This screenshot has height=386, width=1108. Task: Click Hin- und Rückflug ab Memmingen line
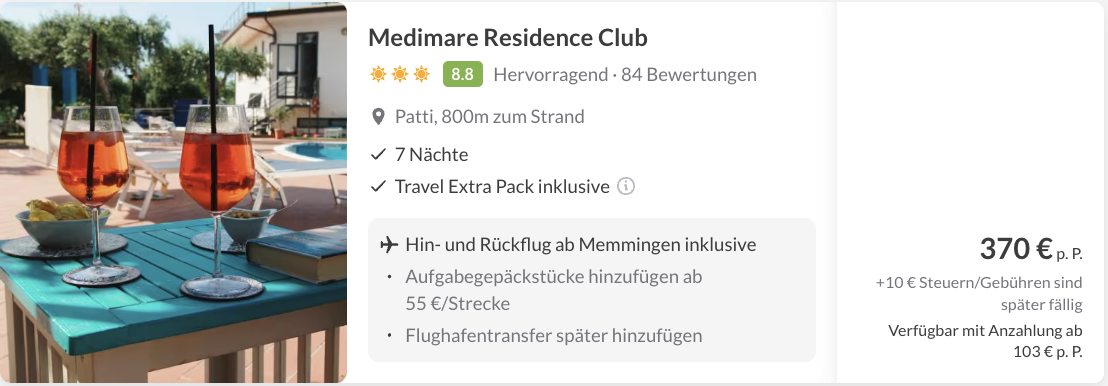pyautogui.click(x=581, y=245)
